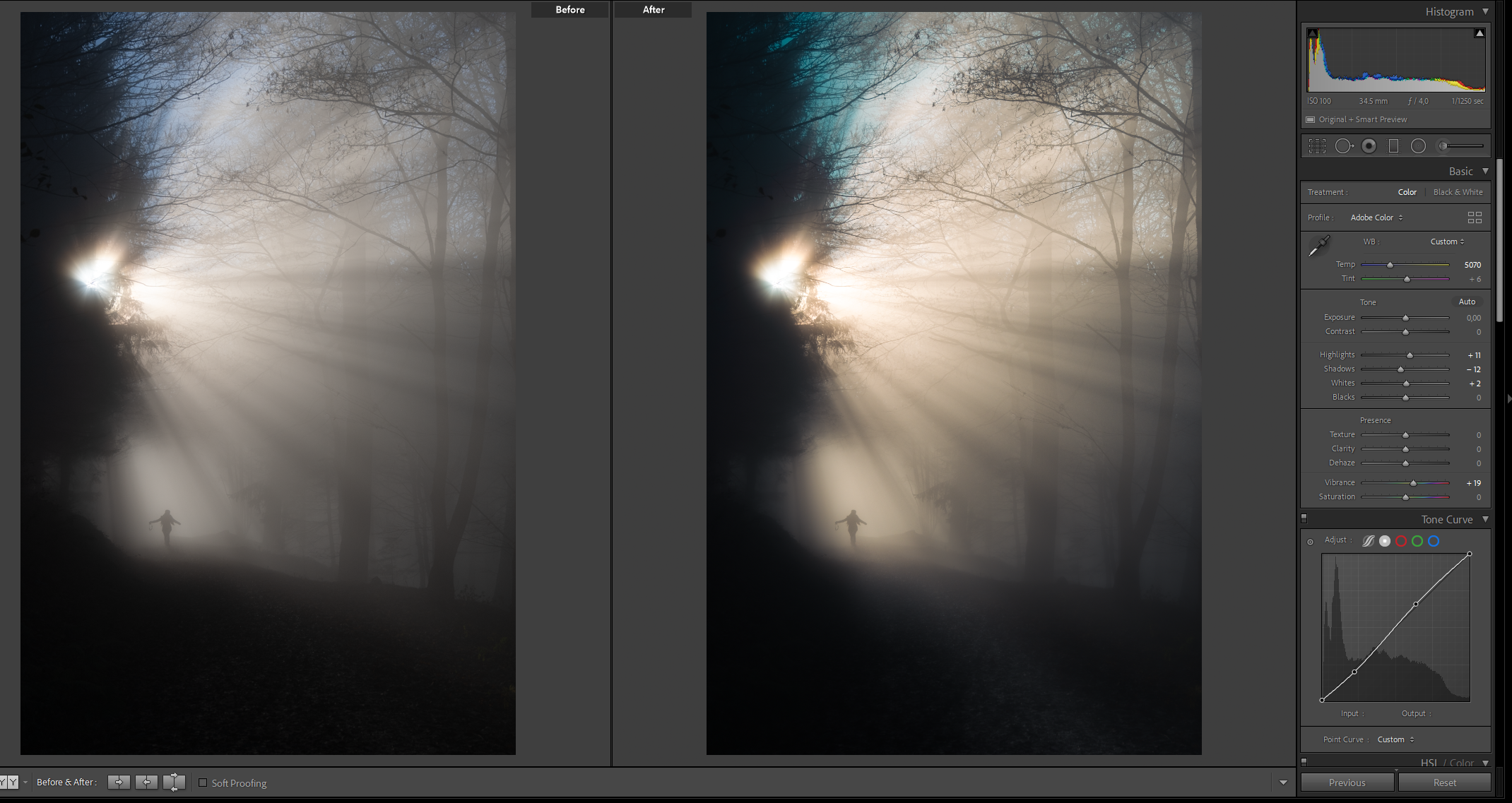Click the Vibrance slider handle
The height and width of the screenshot is (803, 1512).
pyautogui.click(x=1413, y=483)
